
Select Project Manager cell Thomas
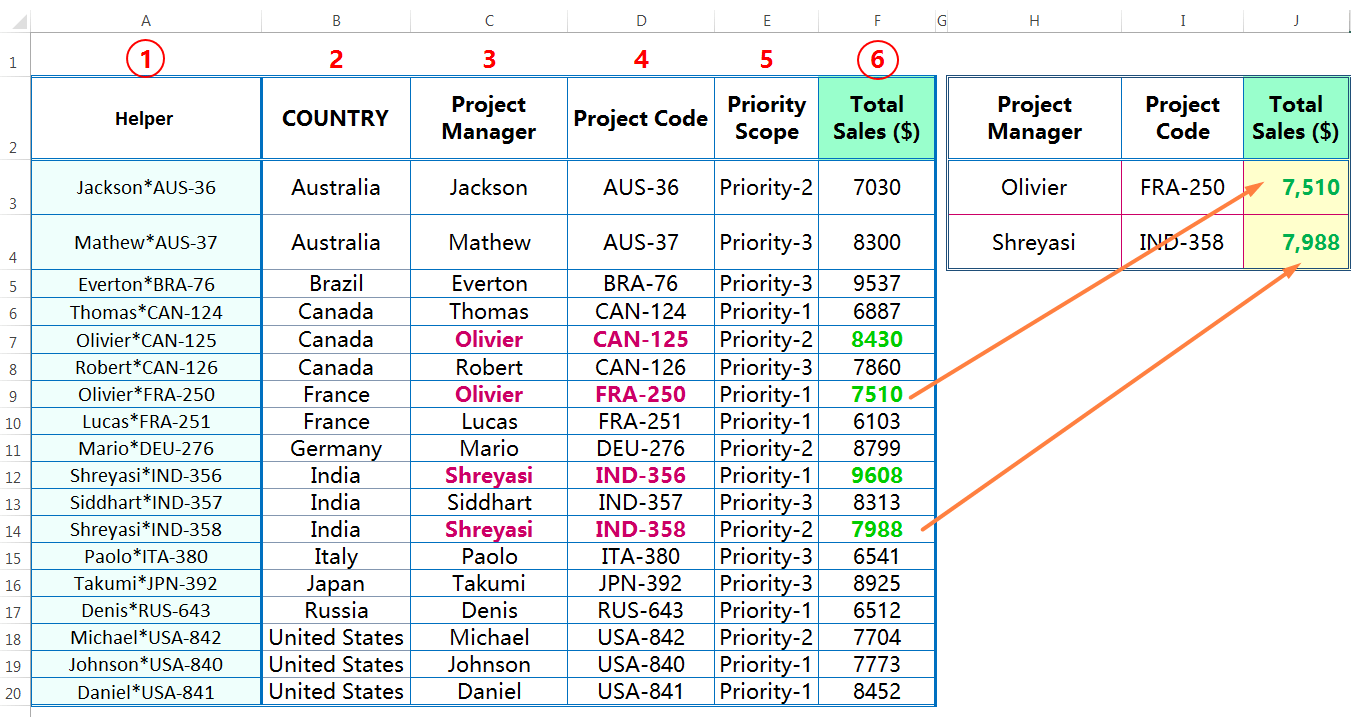[489, 312]
